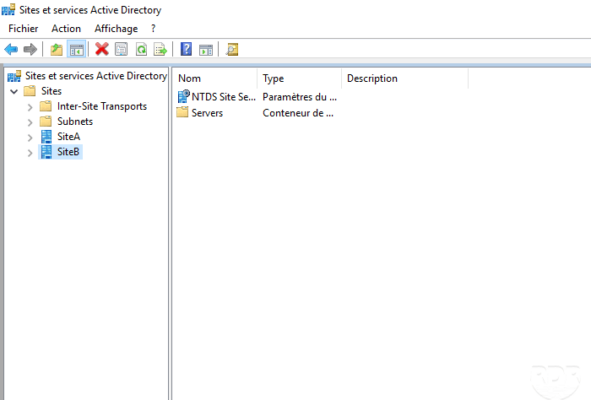The height and width of the screenshot is (400, 591).
Task: Click the SiteB server icon
Action: (x=46, y=152)
